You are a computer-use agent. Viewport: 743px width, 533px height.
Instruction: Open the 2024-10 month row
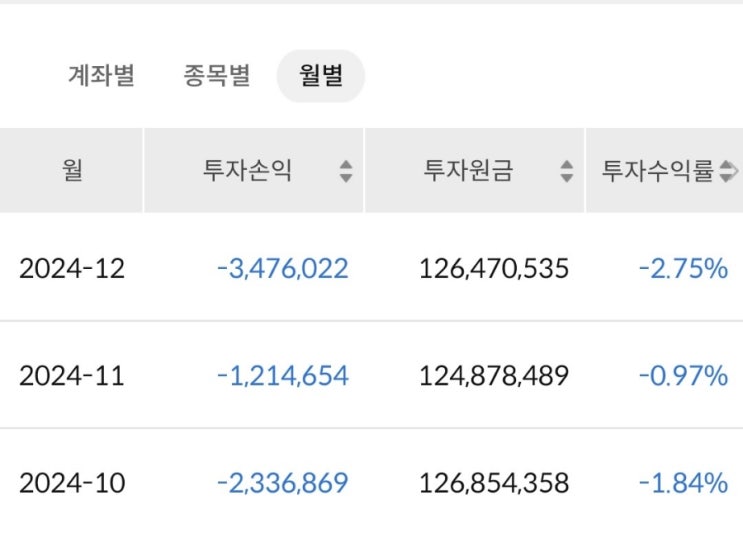tap(72, 483)
